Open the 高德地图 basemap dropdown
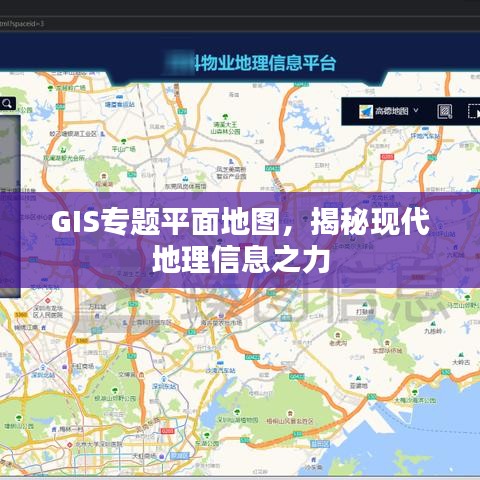 [389, 111]
